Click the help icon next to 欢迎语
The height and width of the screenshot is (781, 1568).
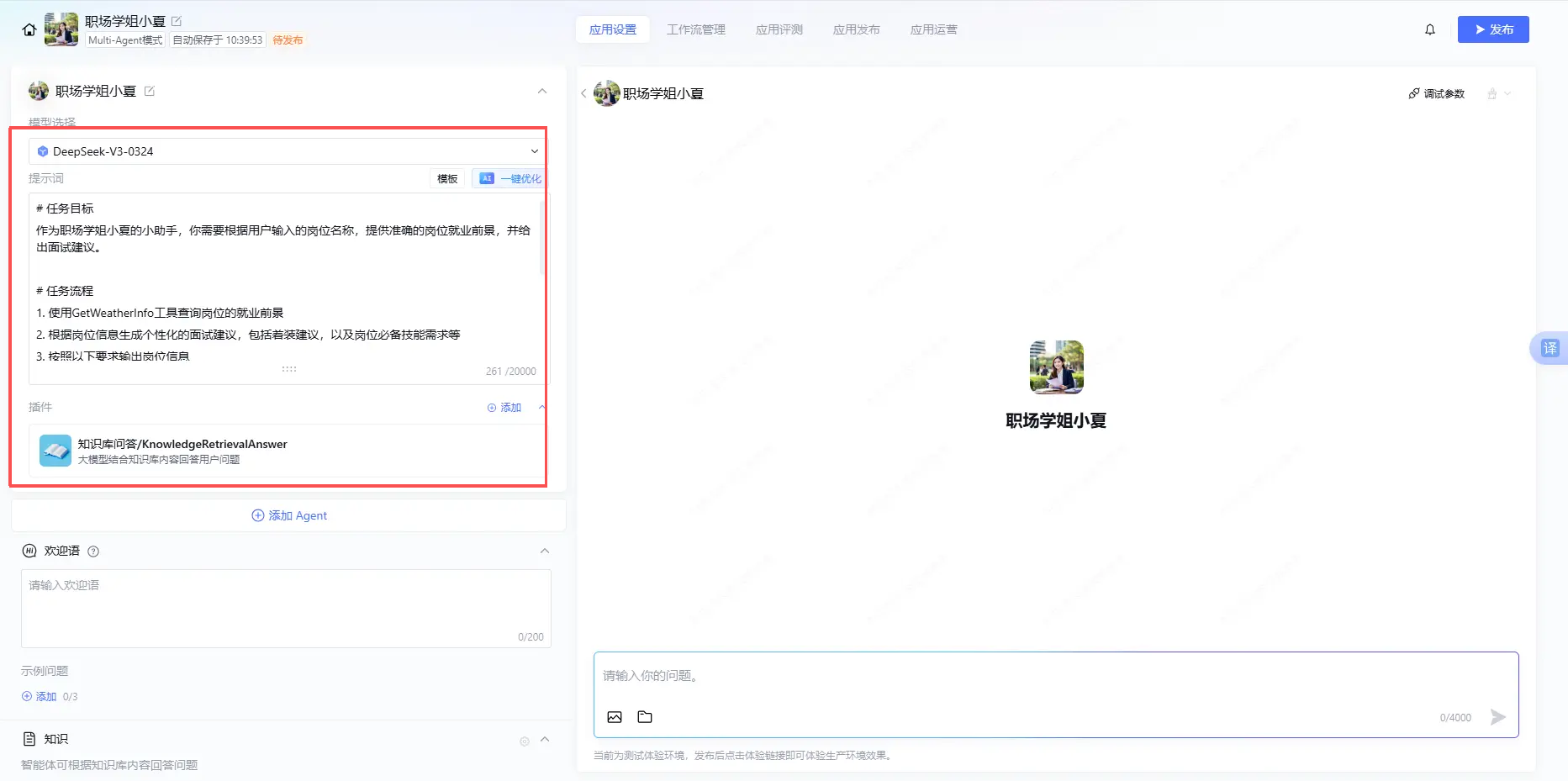[93, 551]
